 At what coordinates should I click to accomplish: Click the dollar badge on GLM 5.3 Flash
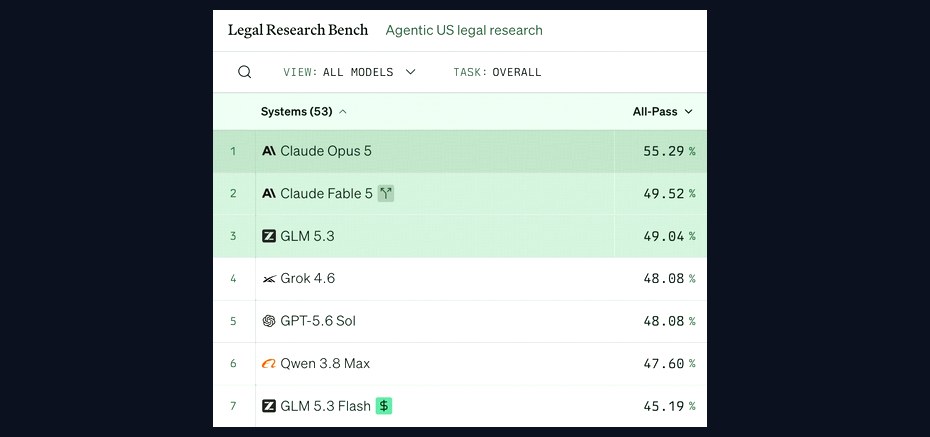click(x=384, y=406)
